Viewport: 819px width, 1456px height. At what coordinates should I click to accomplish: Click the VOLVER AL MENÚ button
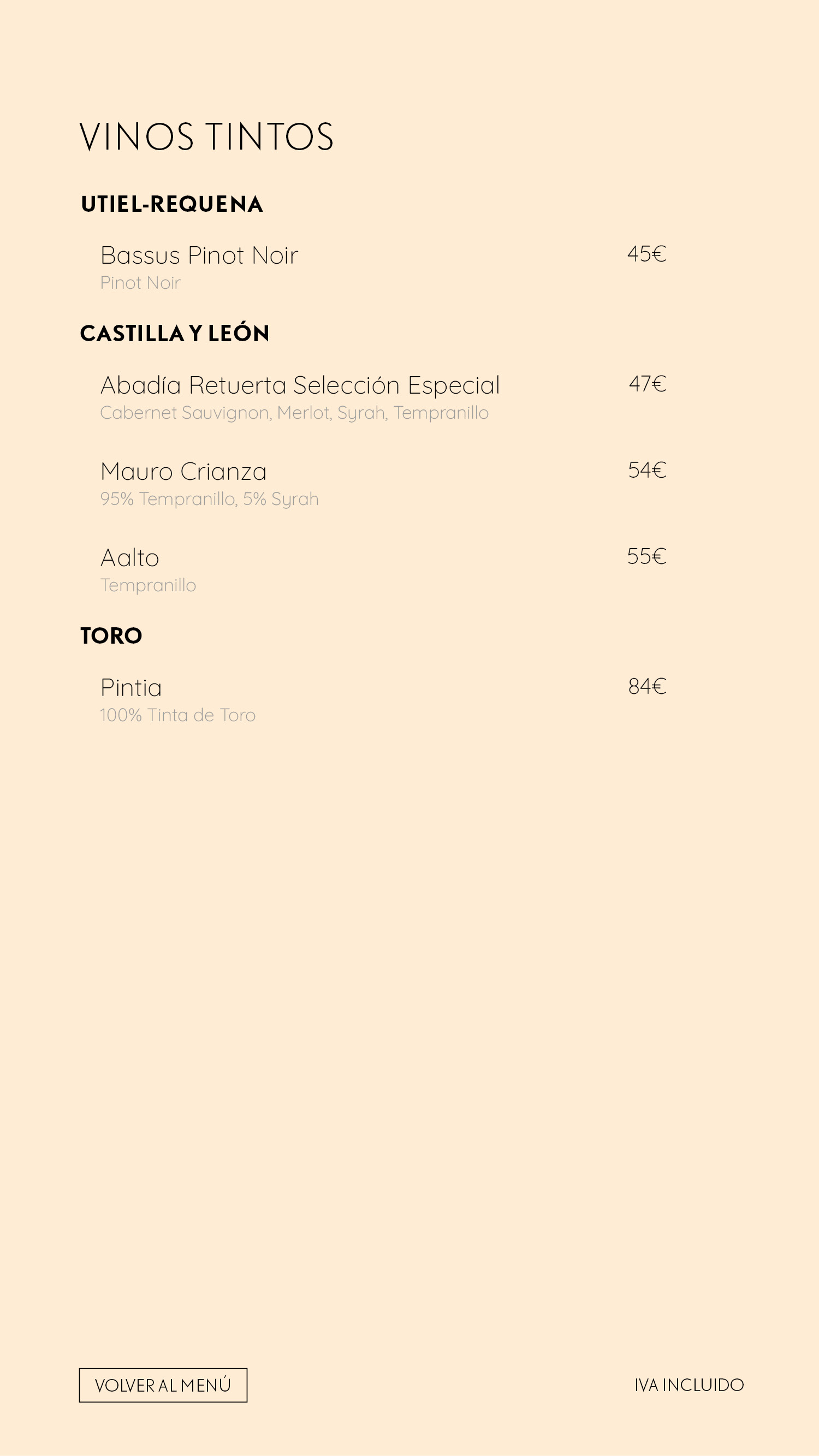pos(163,1385)
